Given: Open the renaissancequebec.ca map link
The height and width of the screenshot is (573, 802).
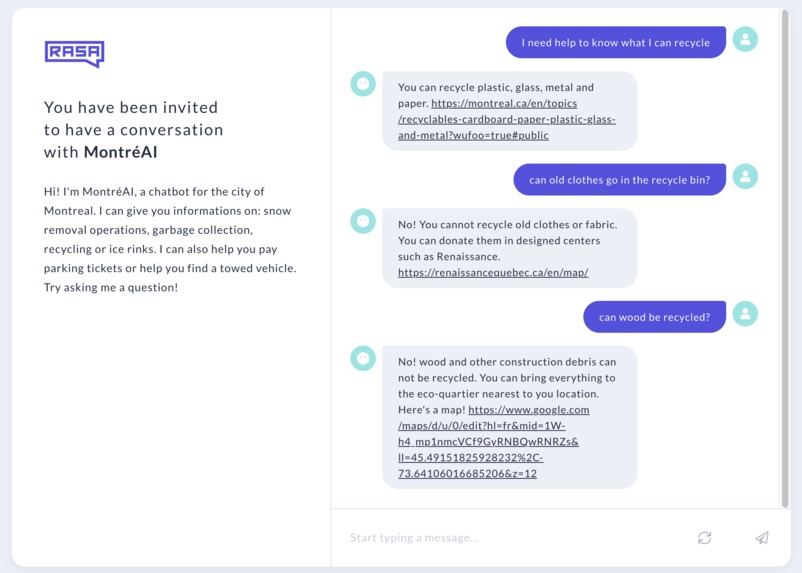Looking at the screenshot, I should [x=493, y=273].
